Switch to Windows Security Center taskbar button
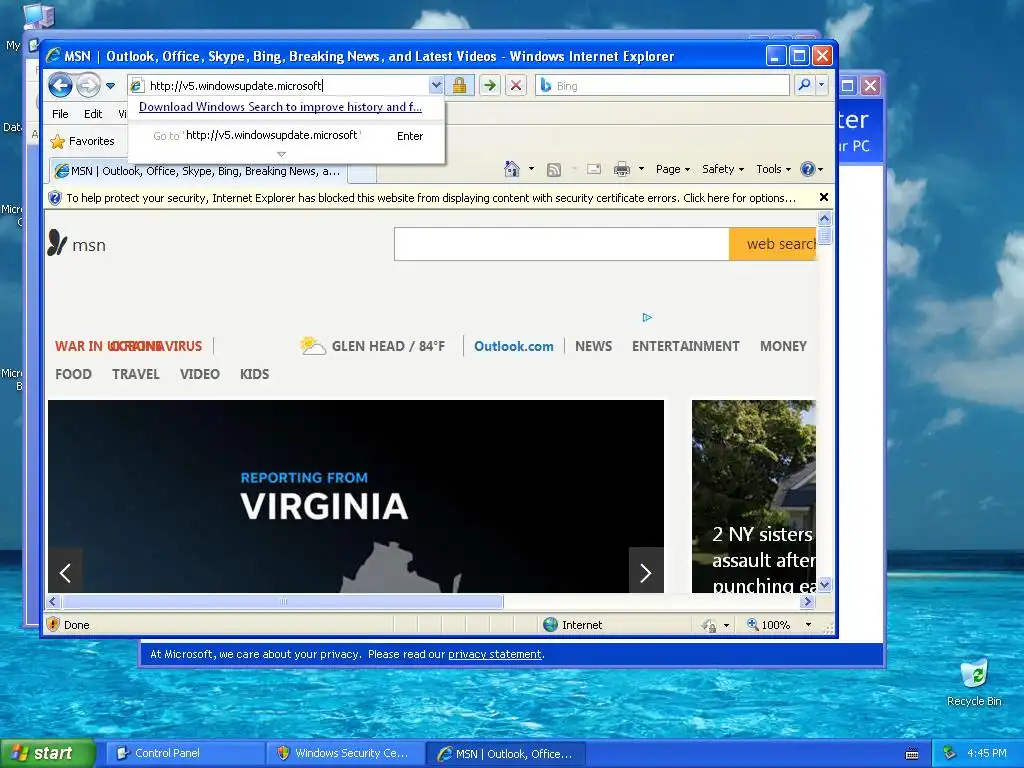Image resolution: width=1024 pixels, height=768 pixels. [345, 753]
